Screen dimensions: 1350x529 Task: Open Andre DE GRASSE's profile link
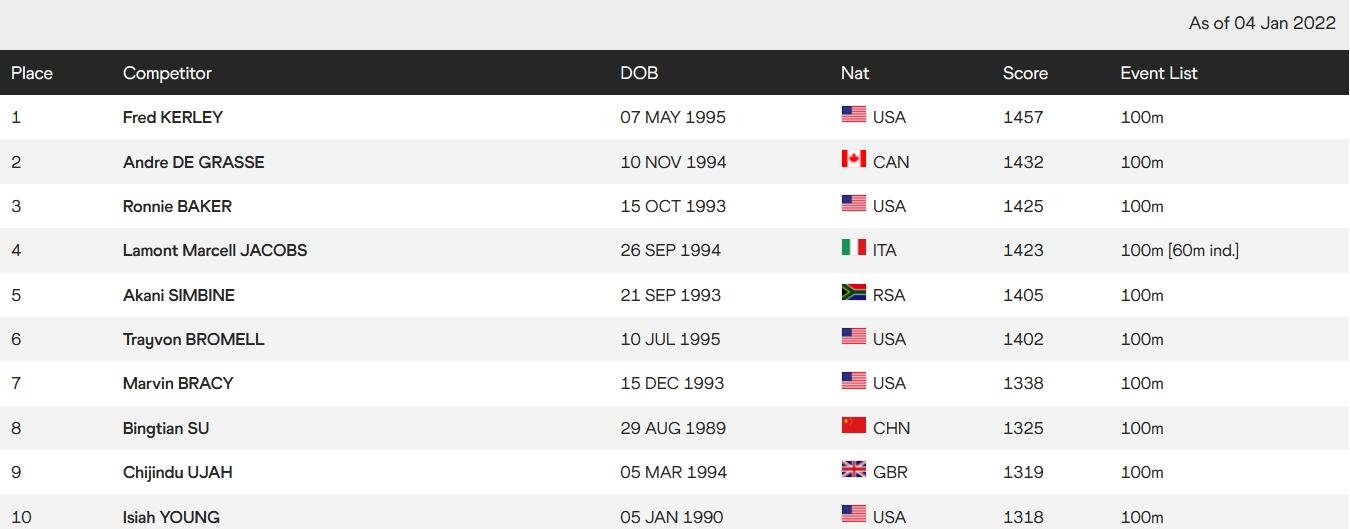coord(194,162)
